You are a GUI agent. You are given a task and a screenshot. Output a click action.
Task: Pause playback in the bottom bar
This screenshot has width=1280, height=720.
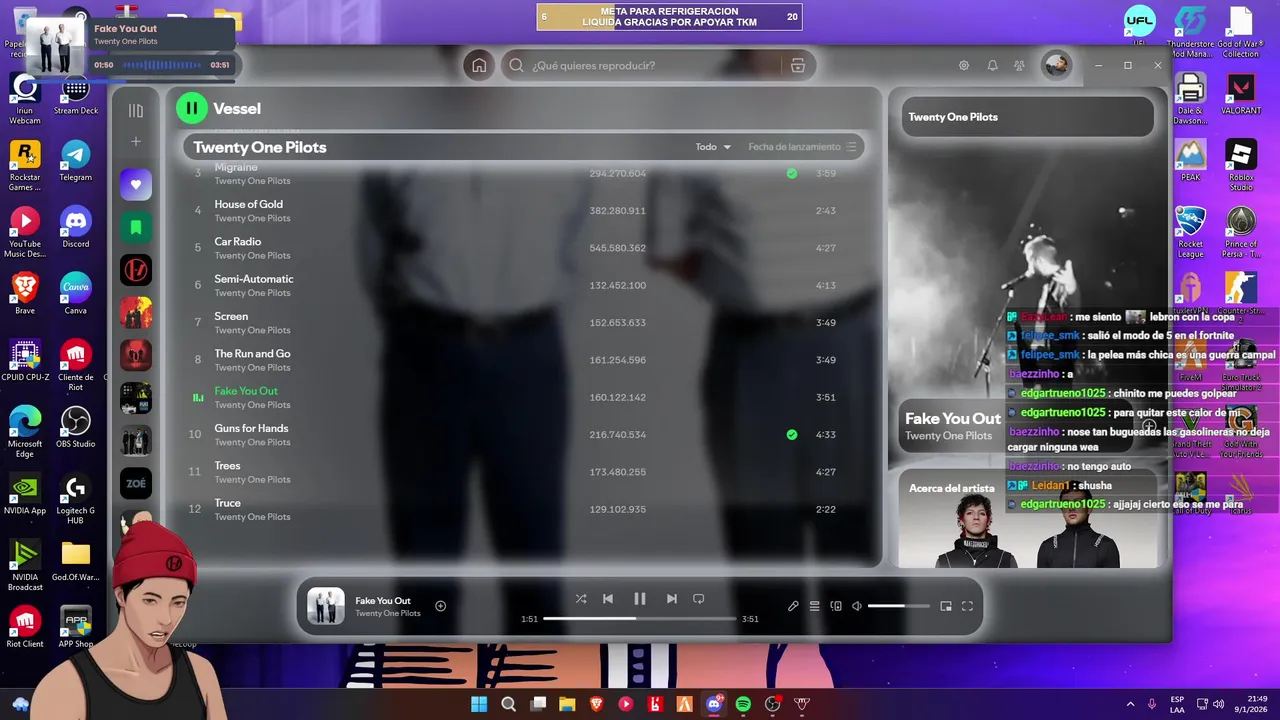tap(640, 599)
